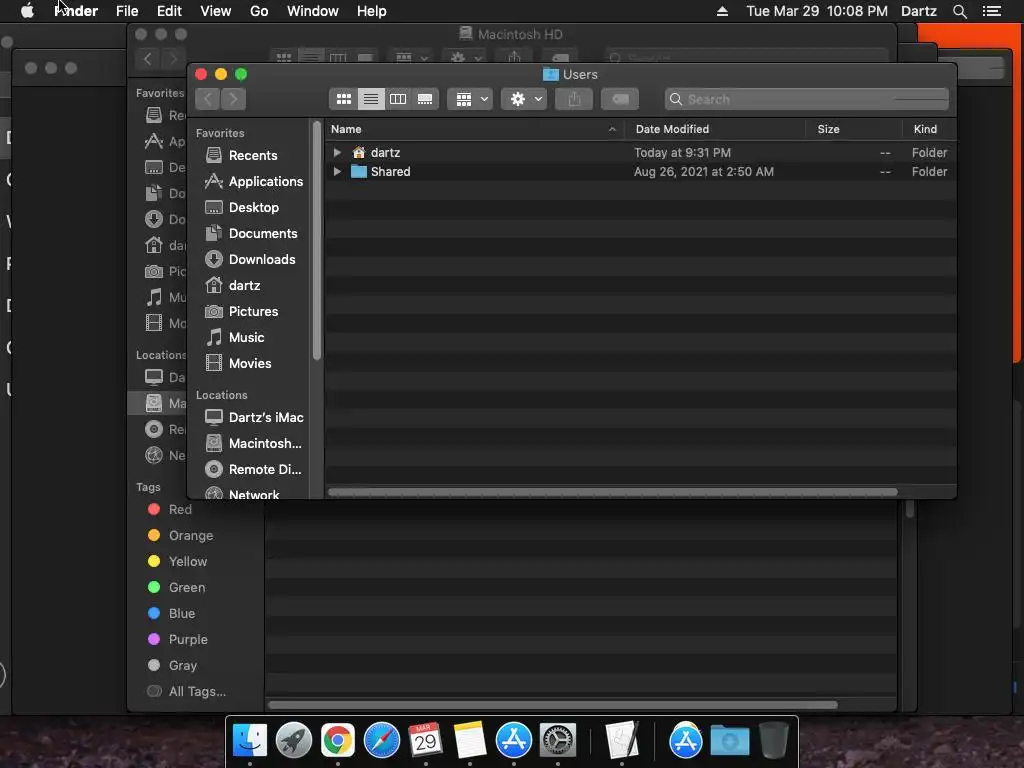This screenshot has width=1024, height=768.
Task: Open the View menu
Action: [x=216, y=11]
